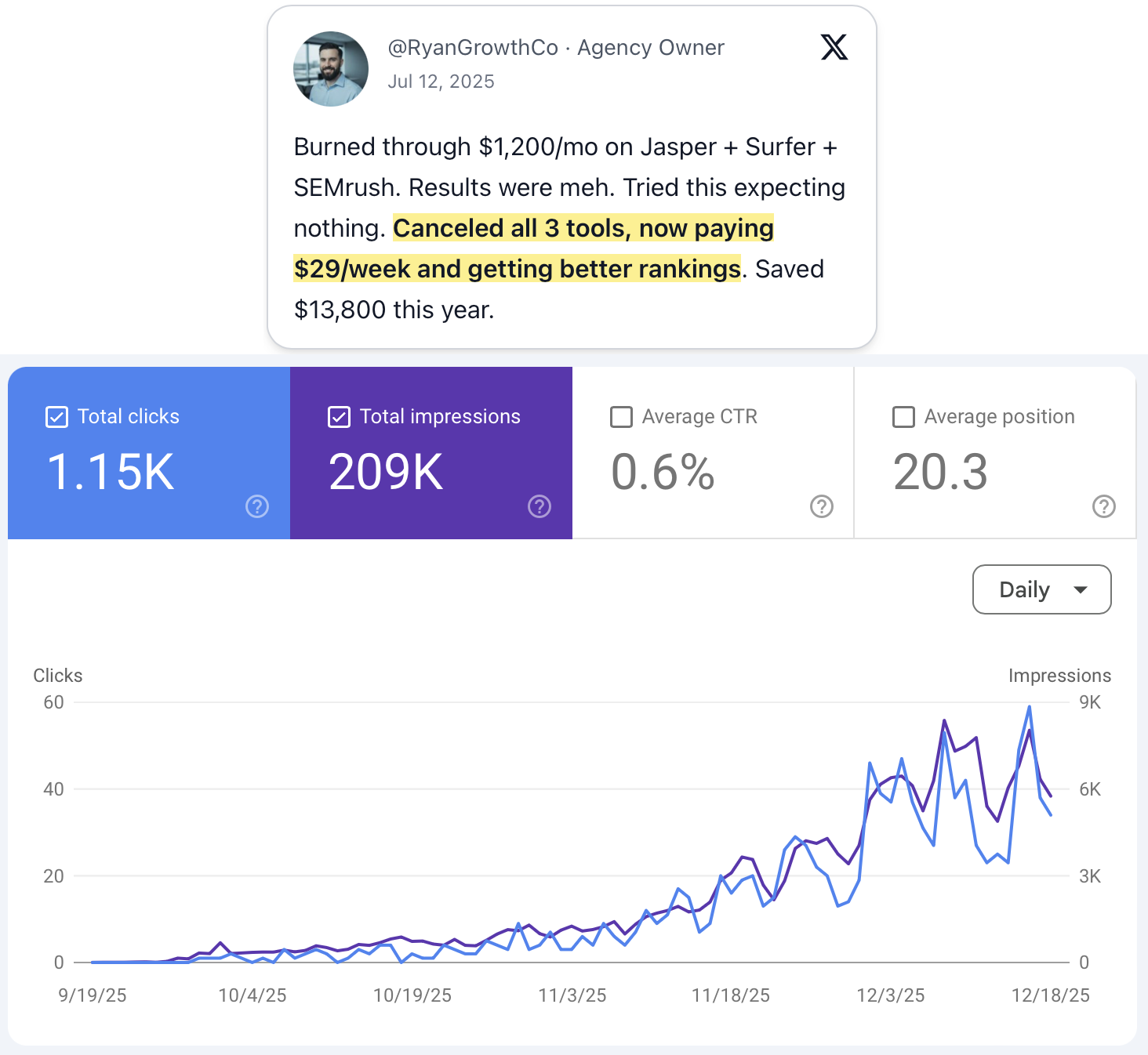1148x1055 pixels.
Task: Enable the Average CTR checkbox
Action: [621, 417]
